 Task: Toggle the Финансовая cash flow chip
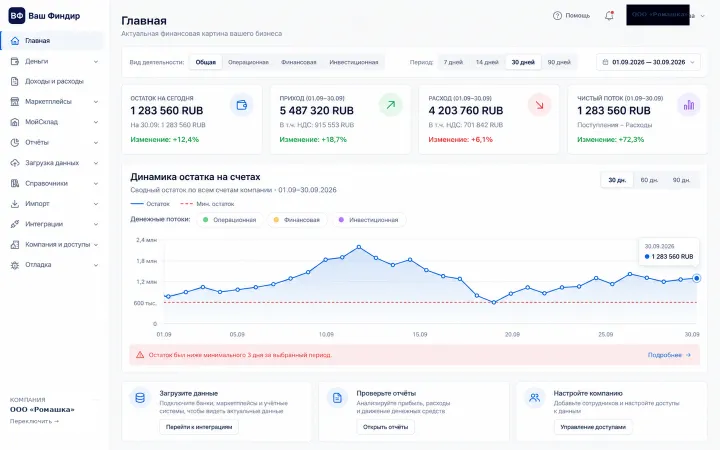297,220
